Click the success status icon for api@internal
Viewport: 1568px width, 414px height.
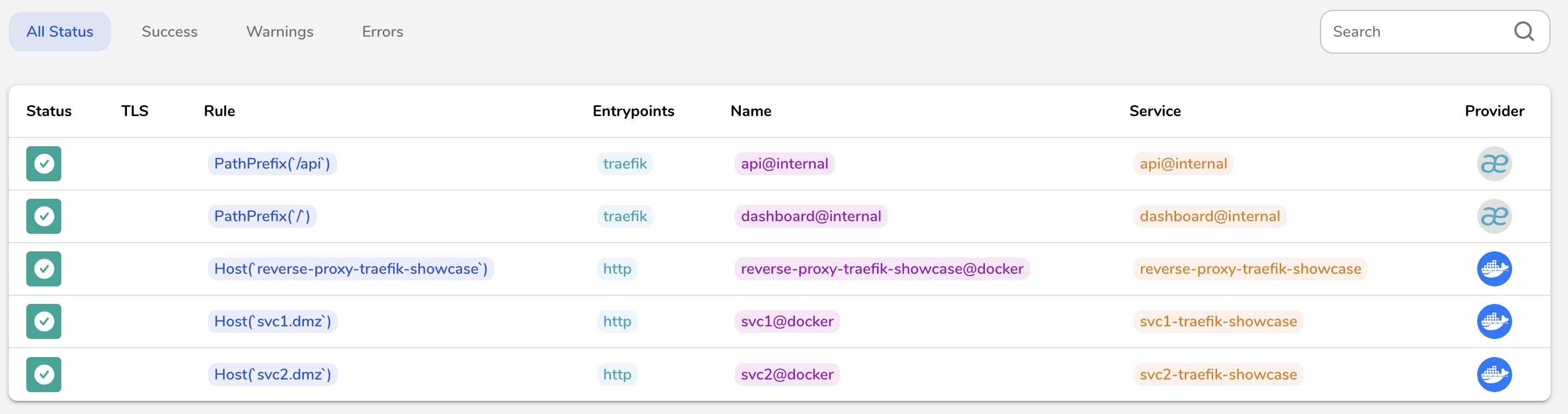pyautogui.click(x=44, y=164)
